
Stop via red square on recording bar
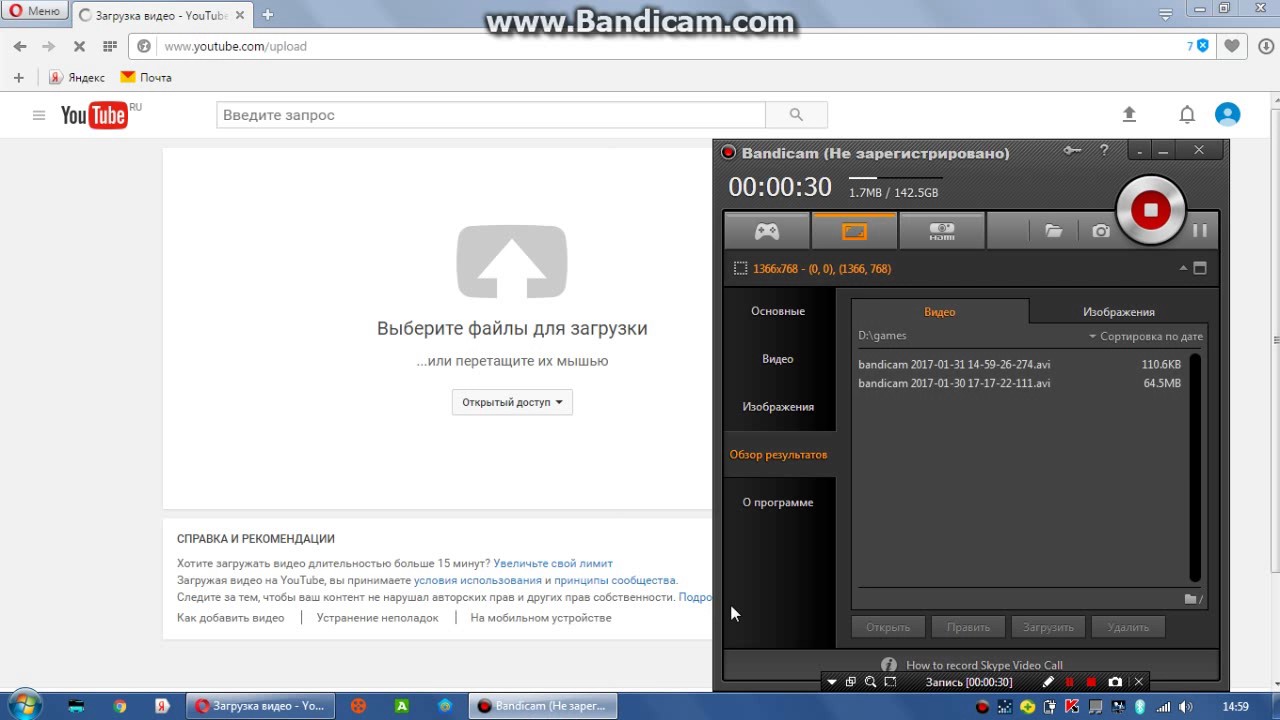pos(1091,682)
